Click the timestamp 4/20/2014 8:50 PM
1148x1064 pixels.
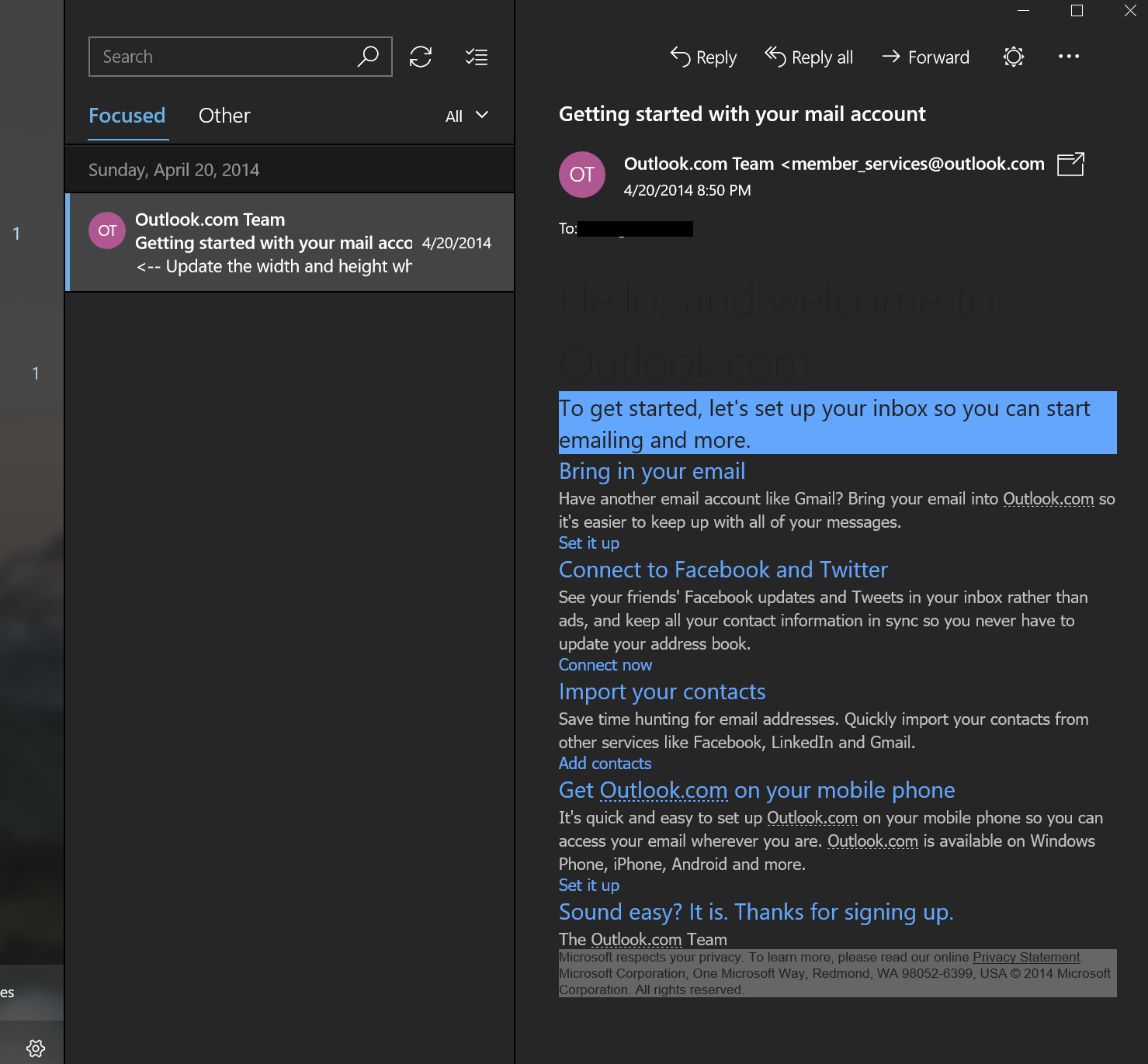pos(688,190)
